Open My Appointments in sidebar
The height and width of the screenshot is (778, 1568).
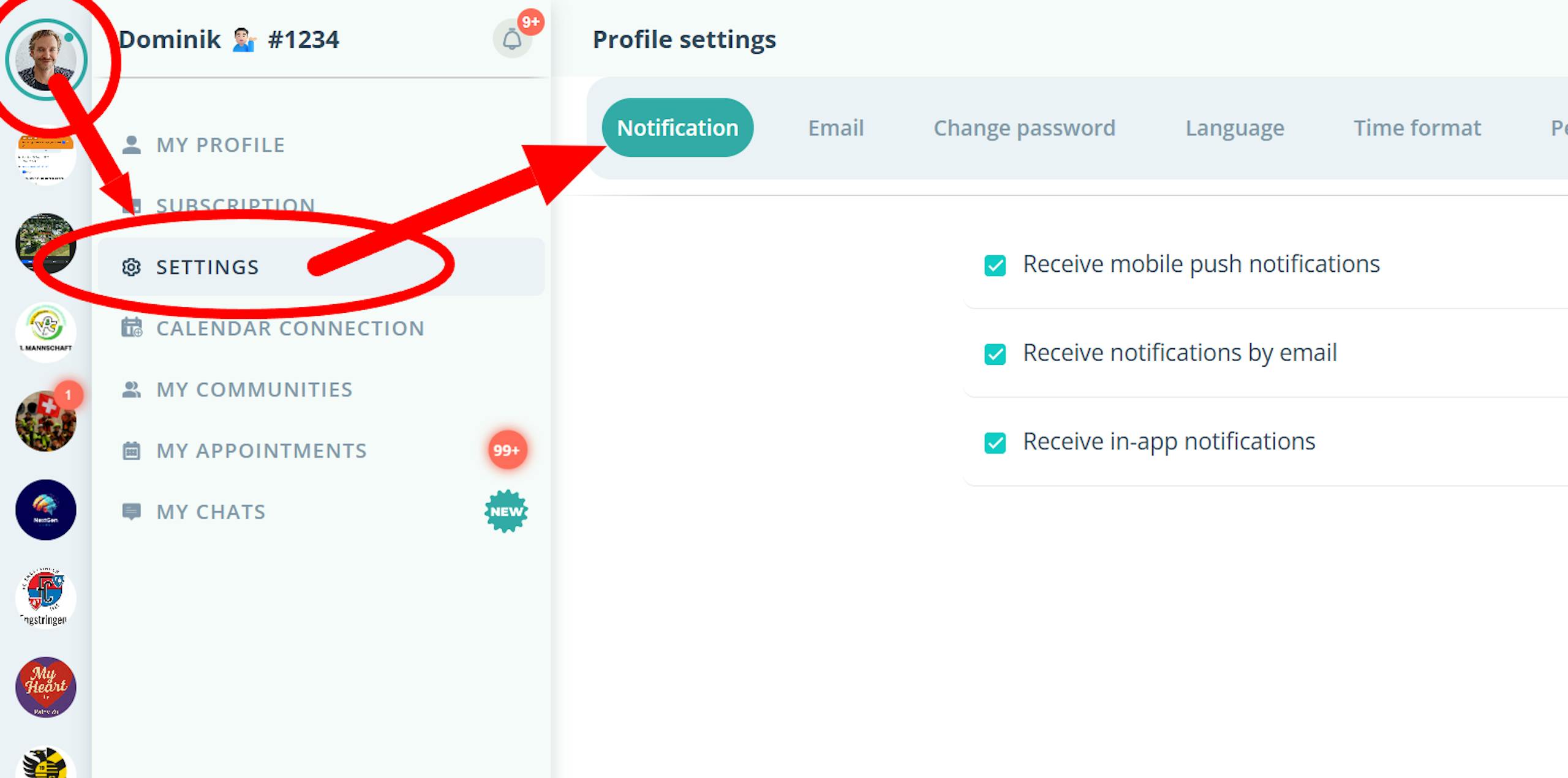(x=261, y=451)
